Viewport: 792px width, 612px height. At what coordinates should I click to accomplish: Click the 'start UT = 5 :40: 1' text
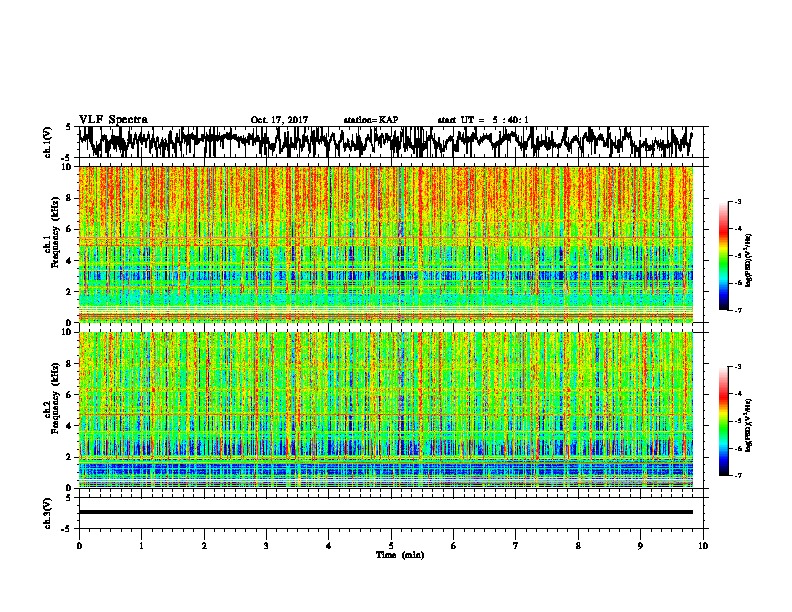483,120
